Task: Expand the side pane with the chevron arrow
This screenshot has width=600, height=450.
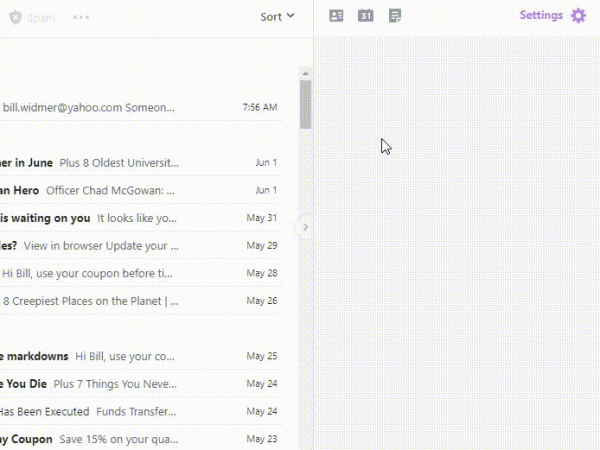Action: pyautogui.click(x=306, y=227)
